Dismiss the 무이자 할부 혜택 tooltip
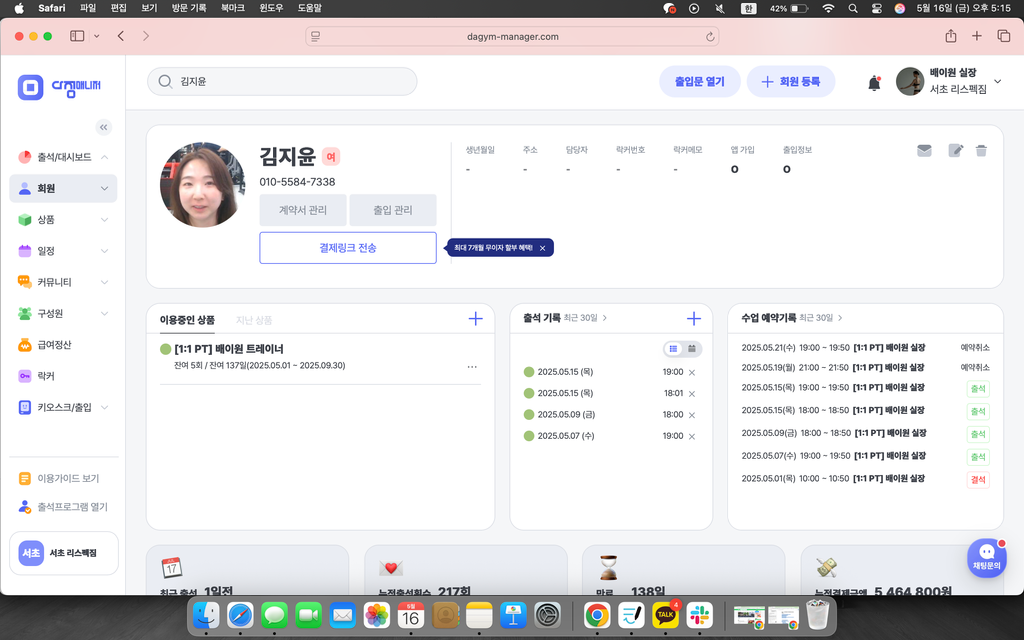Viewport: 1024px width, 640px height. tap(542, 248)
